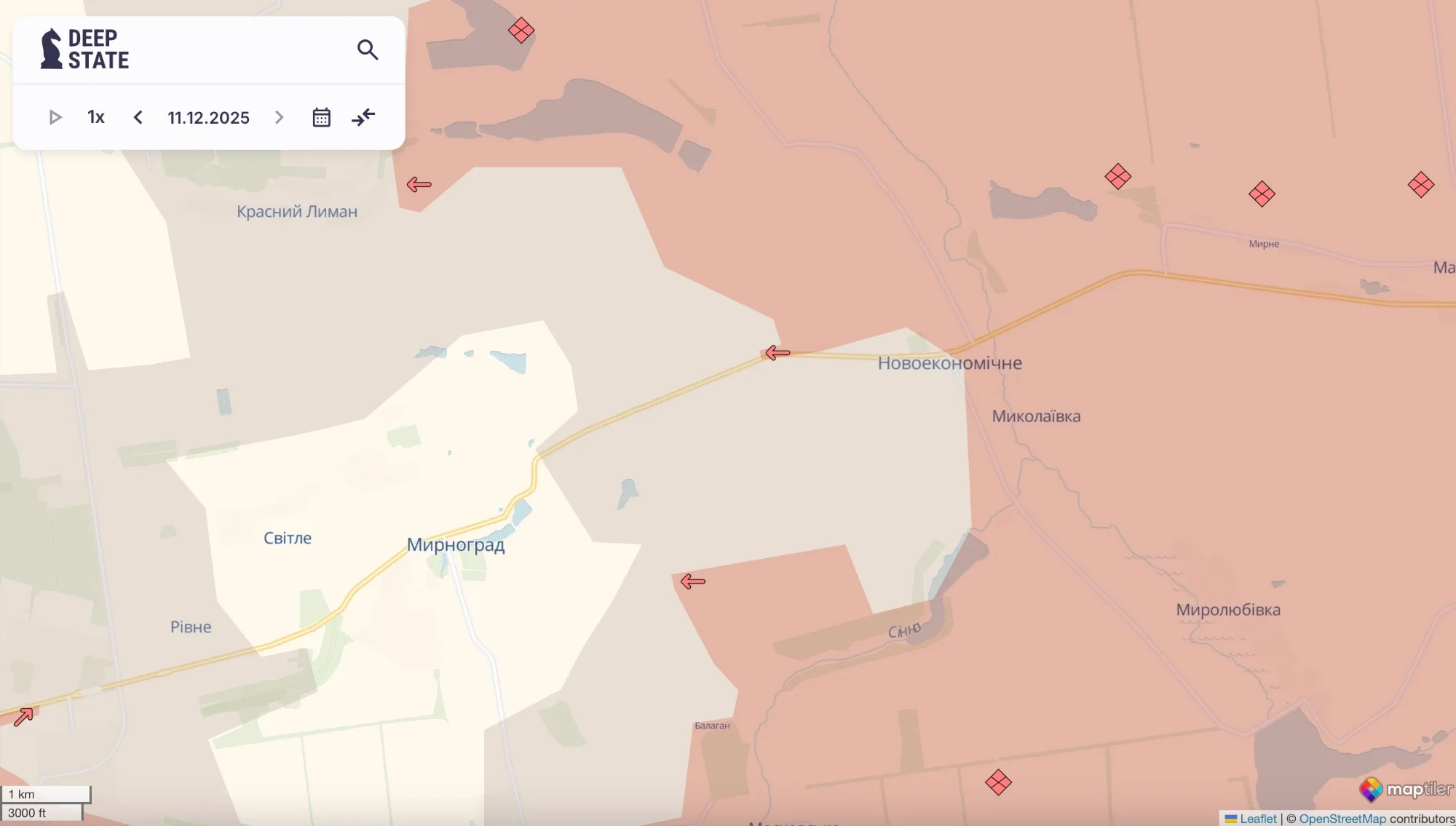
Task: Collapse the timeline panel with arrows icon
Action: click(x=363, y=117)
